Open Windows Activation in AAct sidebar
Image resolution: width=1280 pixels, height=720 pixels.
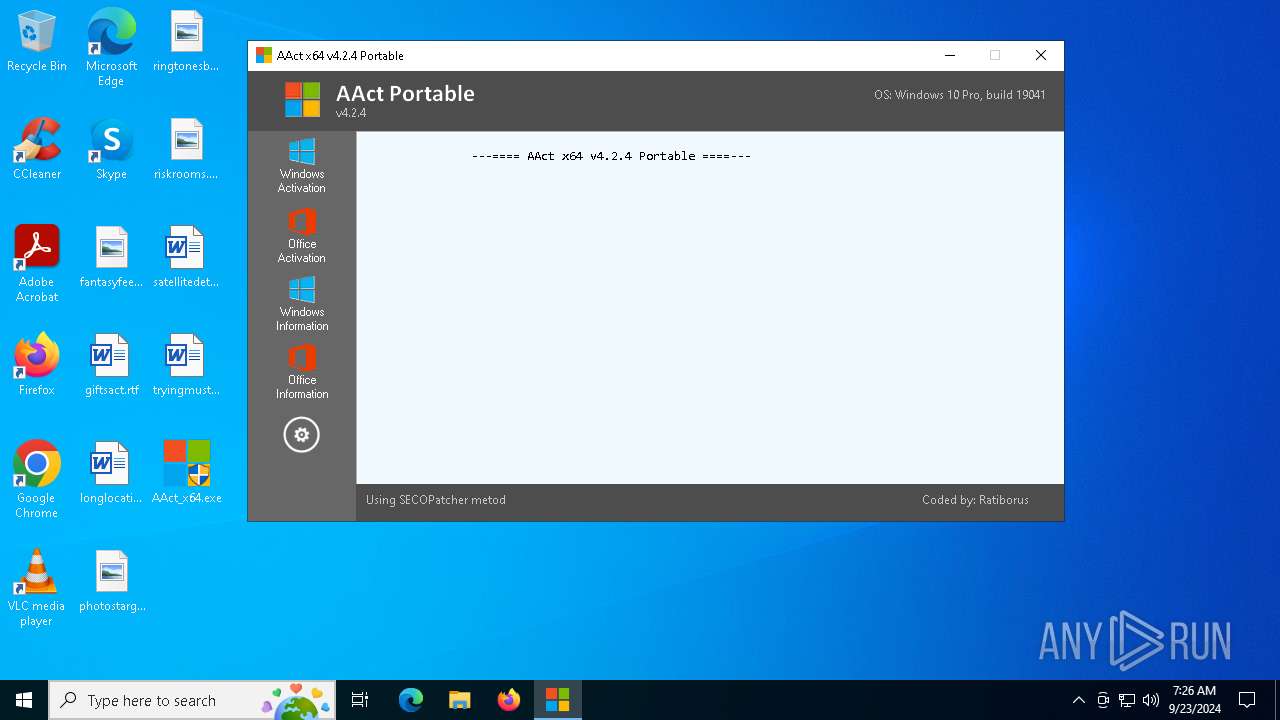[x=301, y=166]
